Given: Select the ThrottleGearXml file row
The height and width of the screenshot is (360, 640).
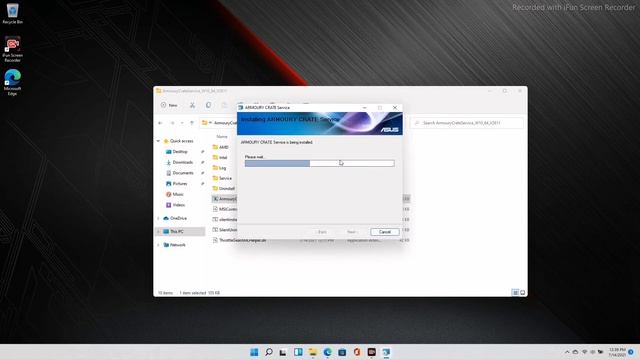Looking at the screenshot, I should pyautogui.click(x=311, y=240).
